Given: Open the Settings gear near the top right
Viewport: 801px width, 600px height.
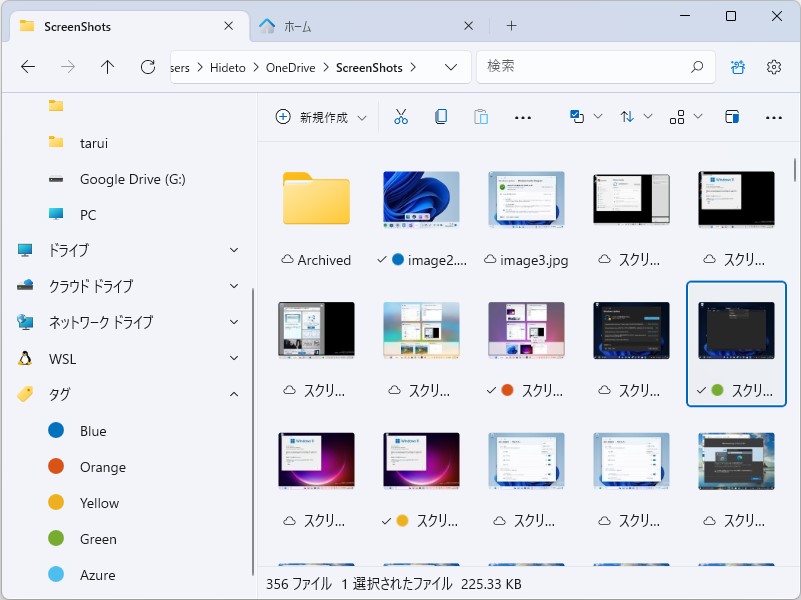Looking at the screenshot, I should tap(773, 67).
